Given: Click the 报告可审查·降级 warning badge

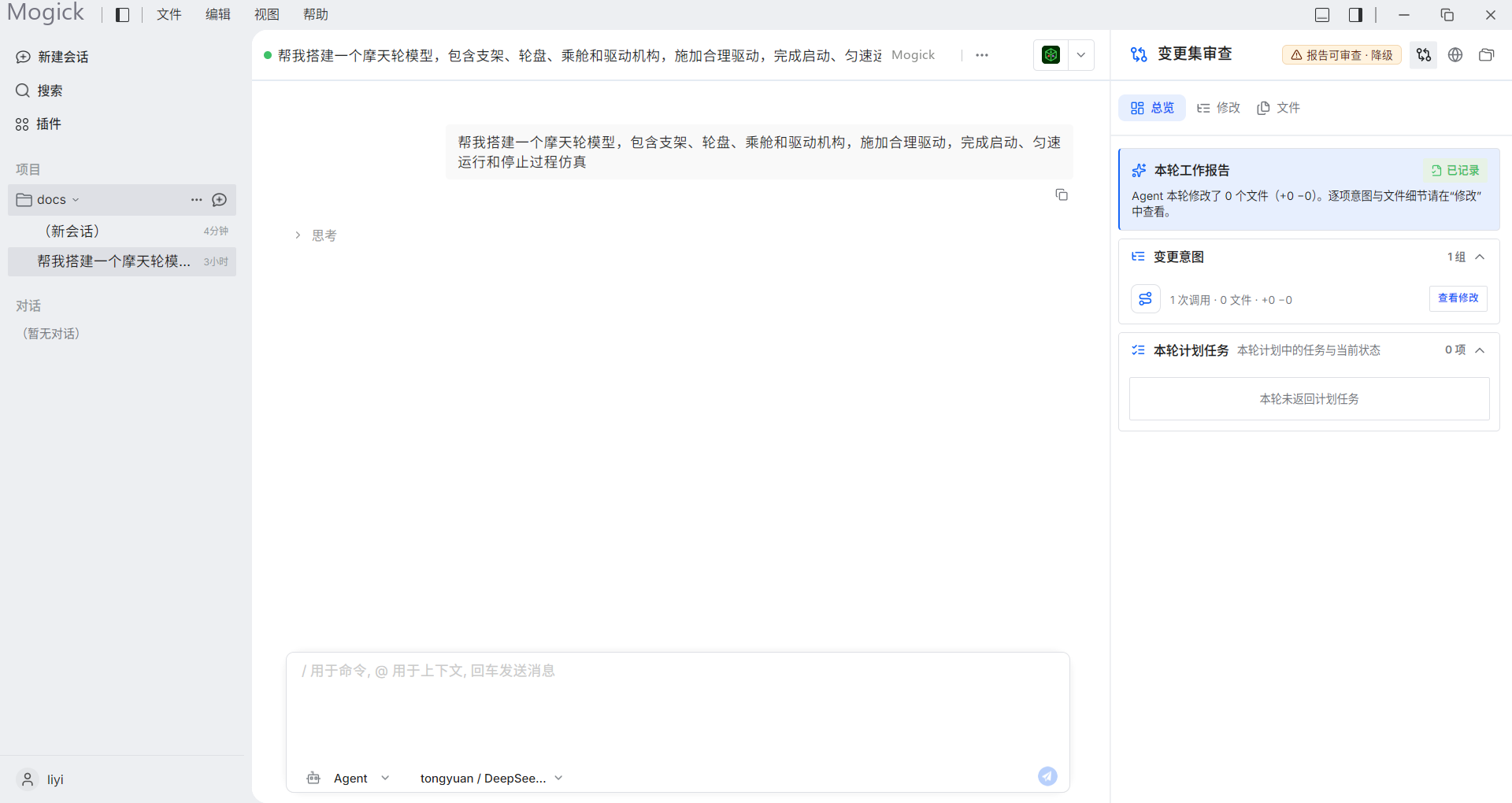Looking at the screenshot, I should tap(1342, 55).
